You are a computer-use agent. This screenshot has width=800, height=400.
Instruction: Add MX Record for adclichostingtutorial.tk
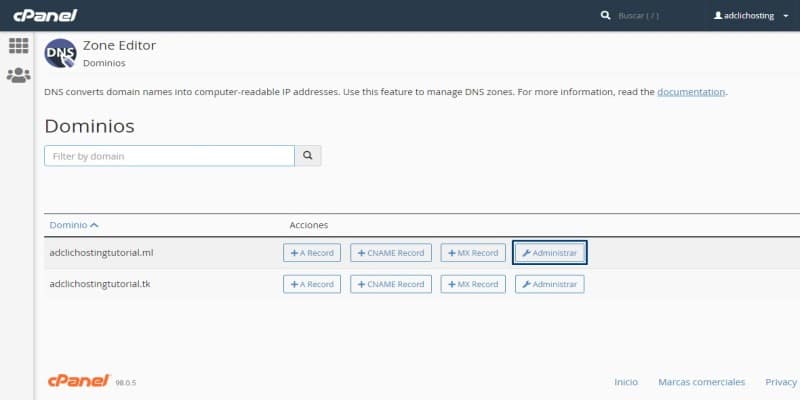pyautogui.click(x=473, y=284)
